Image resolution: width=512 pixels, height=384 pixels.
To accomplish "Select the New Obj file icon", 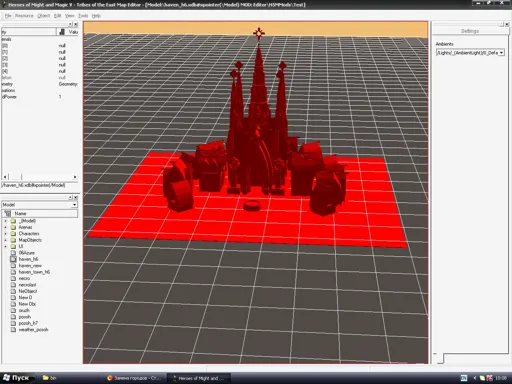I will [x=13, y=304].
